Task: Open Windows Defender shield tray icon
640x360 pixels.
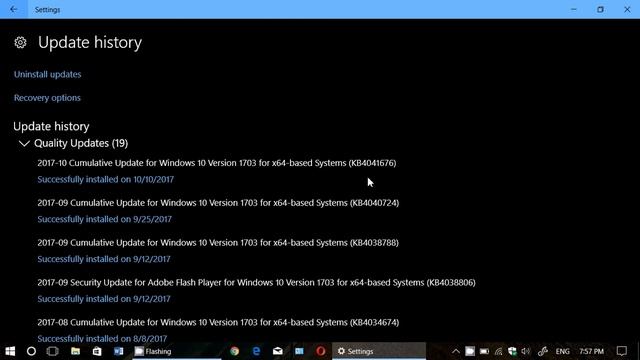Action: (512, 351)
